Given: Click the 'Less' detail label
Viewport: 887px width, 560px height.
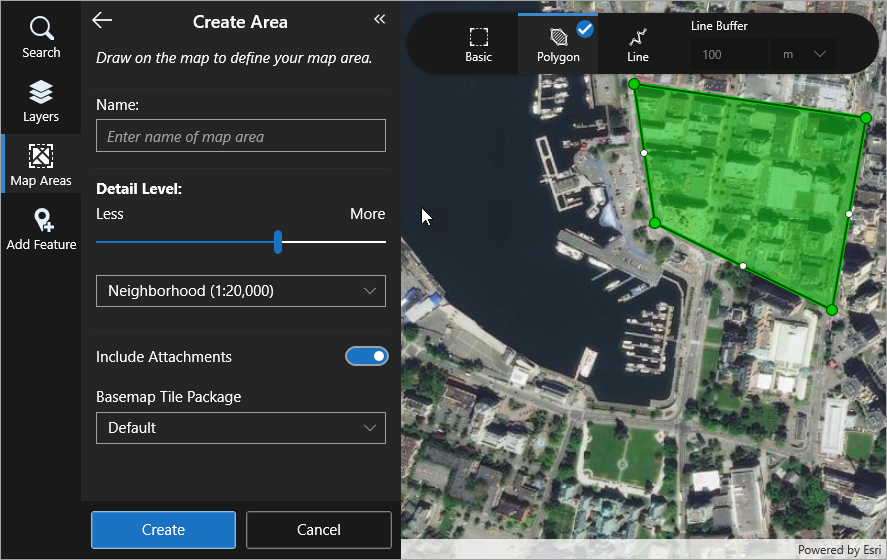Looking at the screenshot, I should pyautogui.click(x=110, y=214).
